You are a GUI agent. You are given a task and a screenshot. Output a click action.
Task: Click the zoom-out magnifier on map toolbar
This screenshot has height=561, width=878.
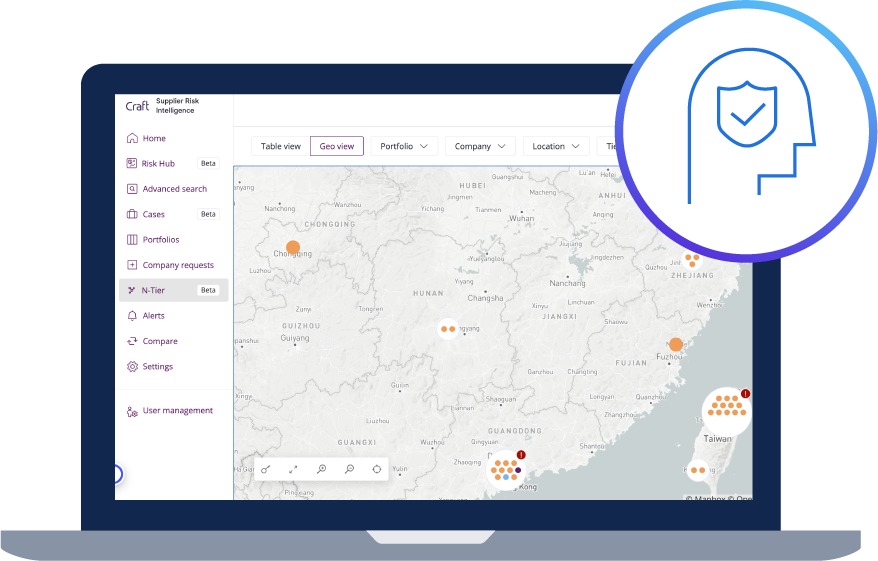[x=349, y=469]
